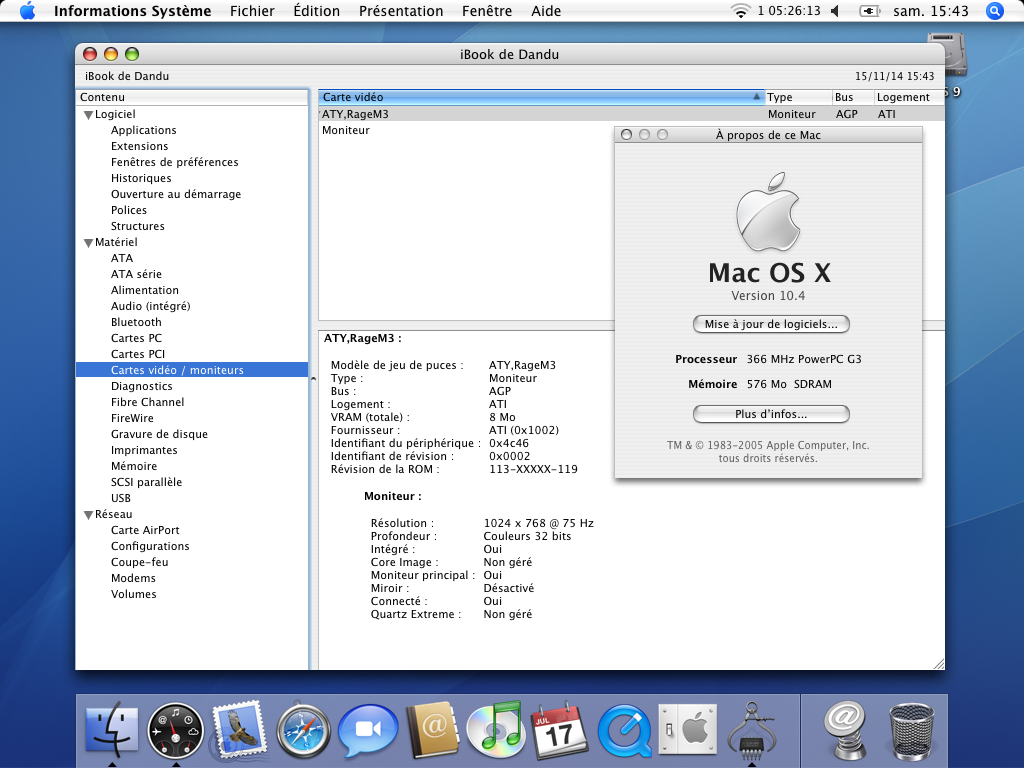This screenshot has width=1024, height=768.
Task: Open Mail stamp icon in the Dock
Action: click(x=239, y=729)
